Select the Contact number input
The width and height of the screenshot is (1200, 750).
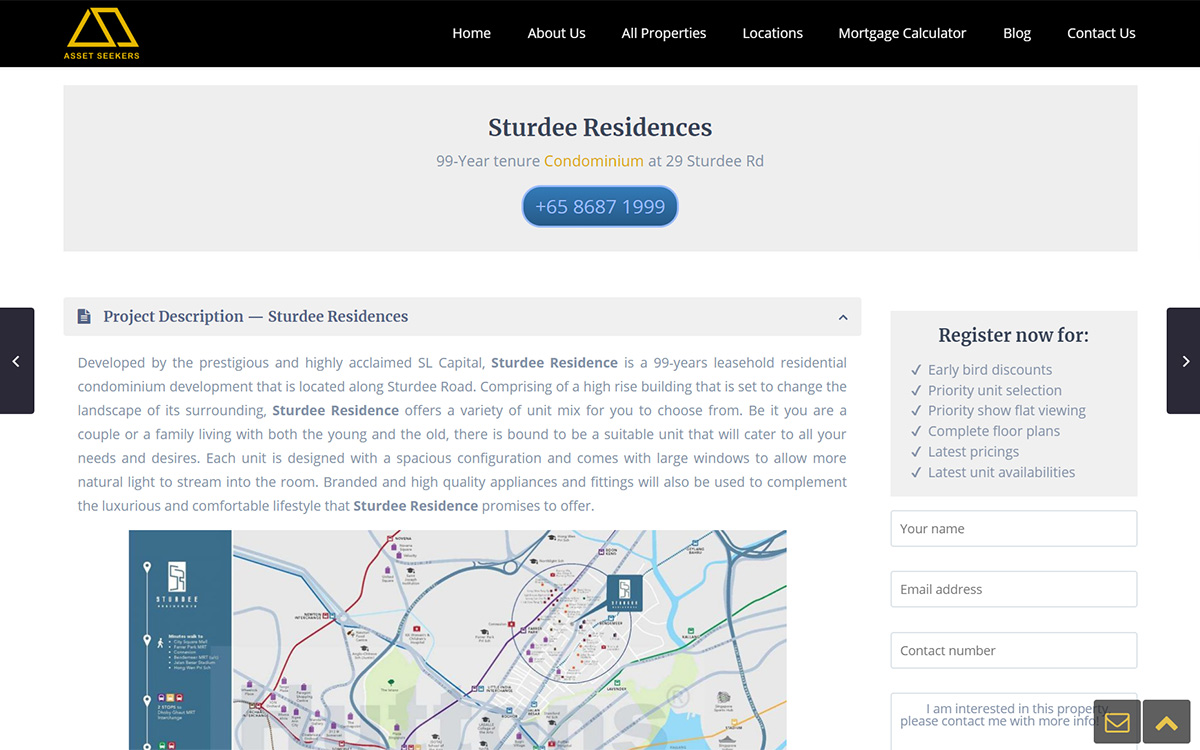[x=1013, y=650]
